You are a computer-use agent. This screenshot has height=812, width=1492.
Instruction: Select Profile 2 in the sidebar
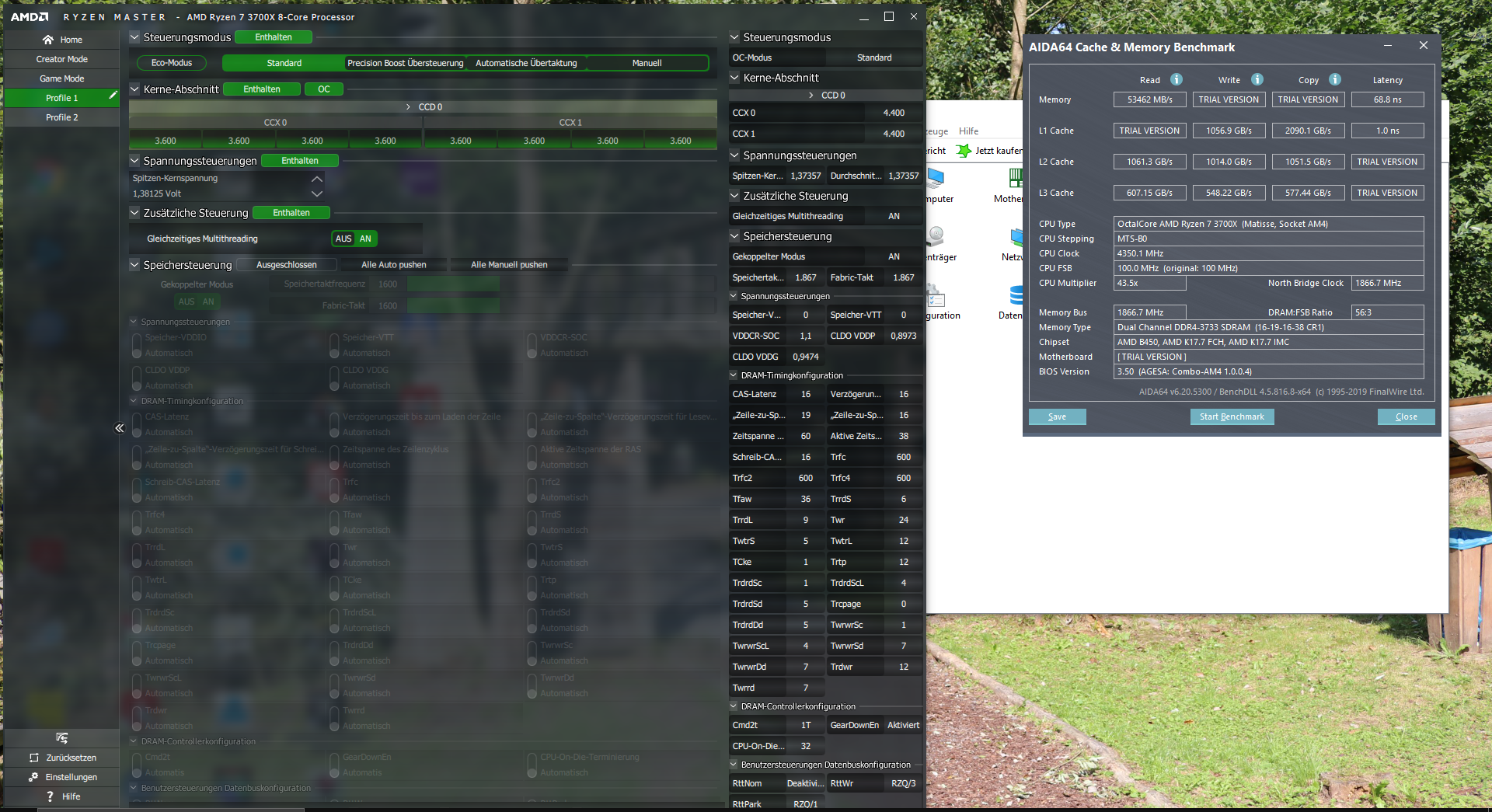(x=61, y=117)
